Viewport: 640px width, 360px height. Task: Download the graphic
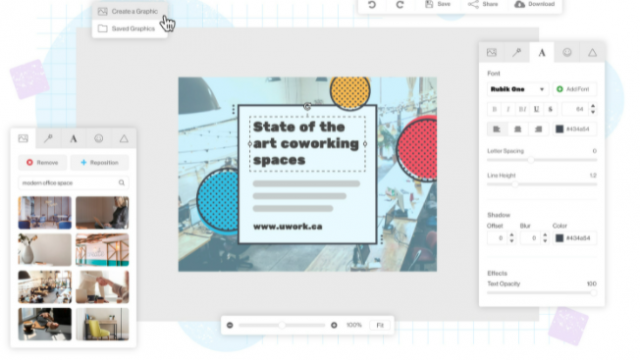(x=534, y=4)
